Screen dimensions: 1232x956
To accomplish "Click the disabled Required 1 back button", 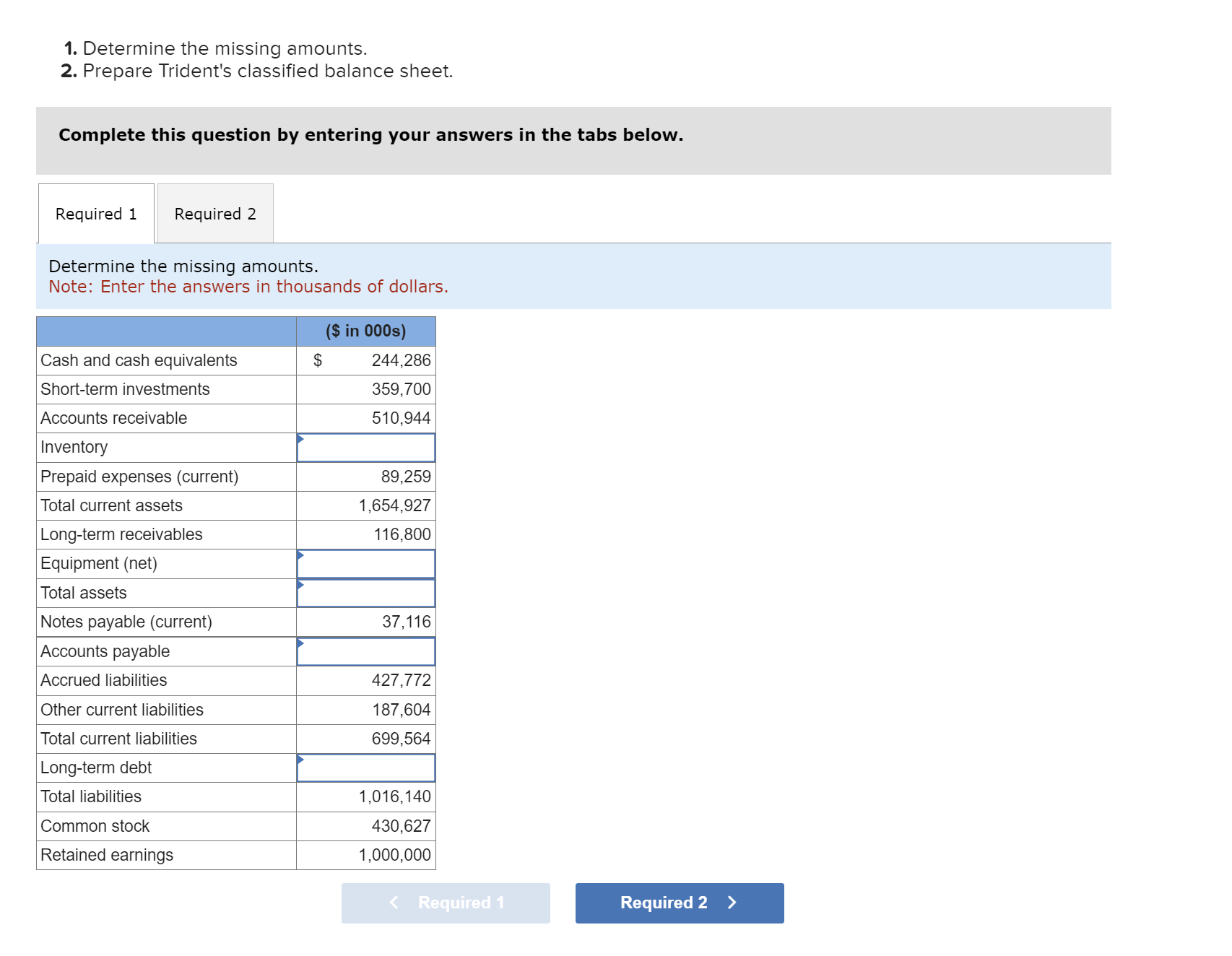I will tap(445, 903).
